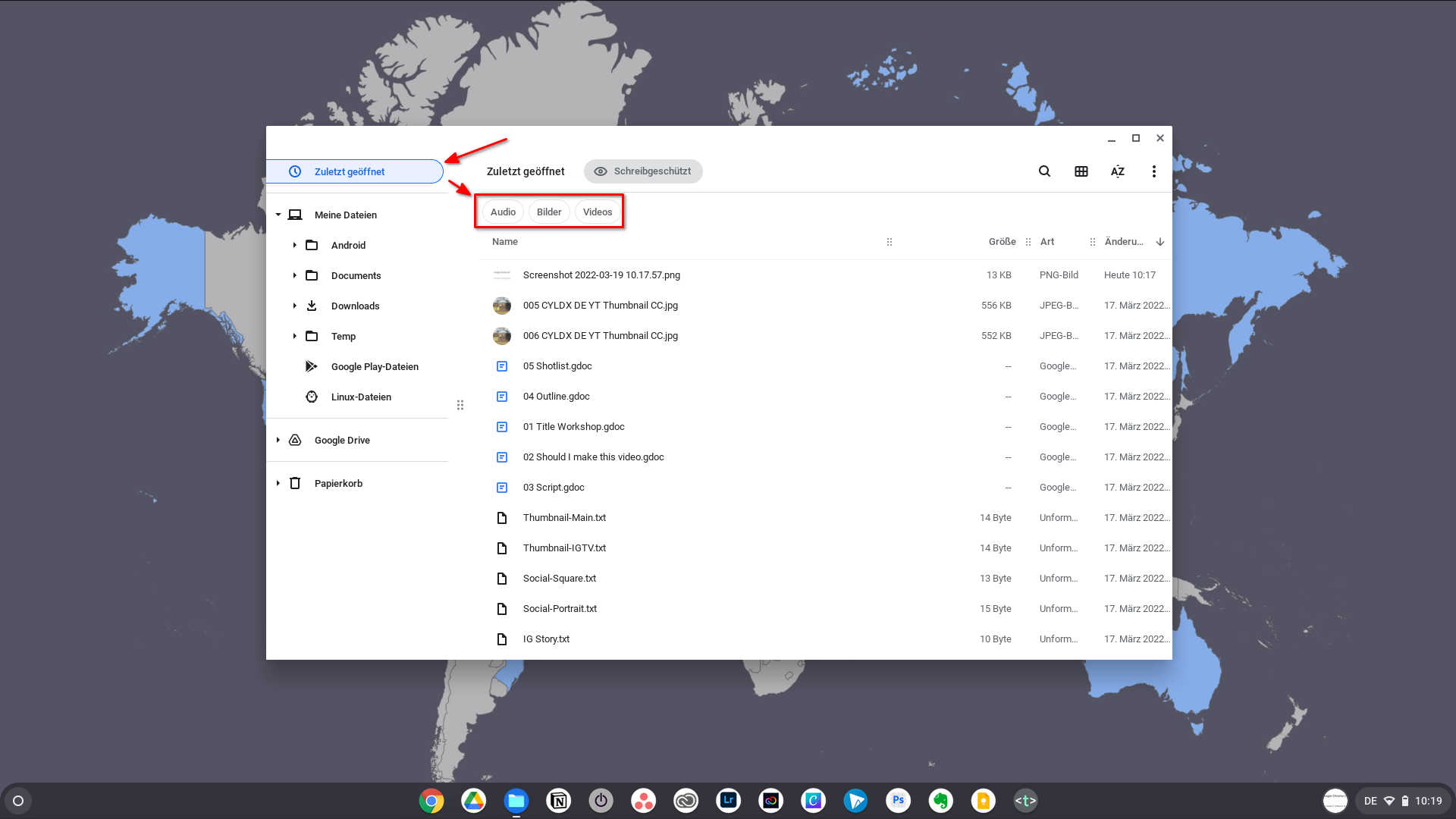Click thumbnail of 006 CYLDX jpg
The width and height of the screenshot is (1456, 819).
coord(501,336)
